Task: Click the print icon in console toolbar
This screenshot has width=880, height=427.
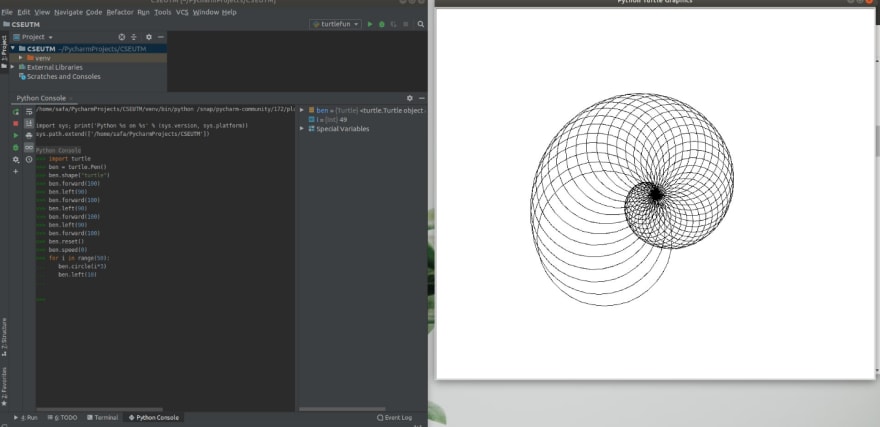Action: point(29,135)
